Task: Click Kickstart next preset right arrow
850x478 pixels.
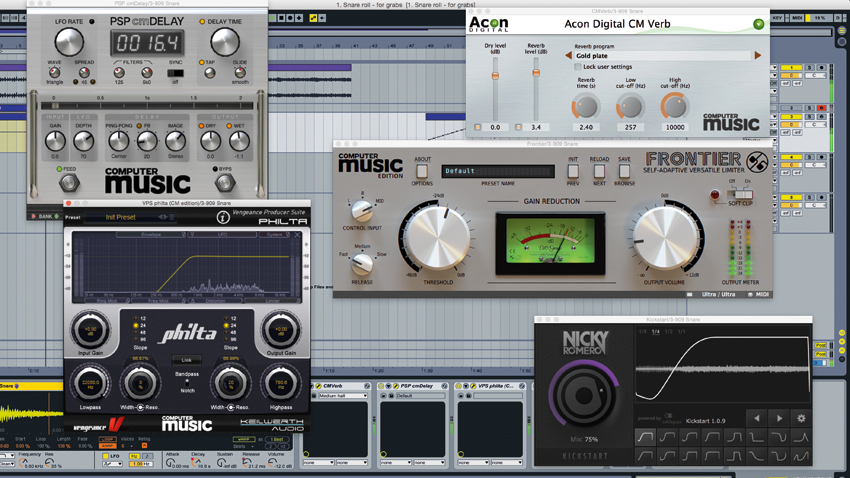Action: pos(779,418)
